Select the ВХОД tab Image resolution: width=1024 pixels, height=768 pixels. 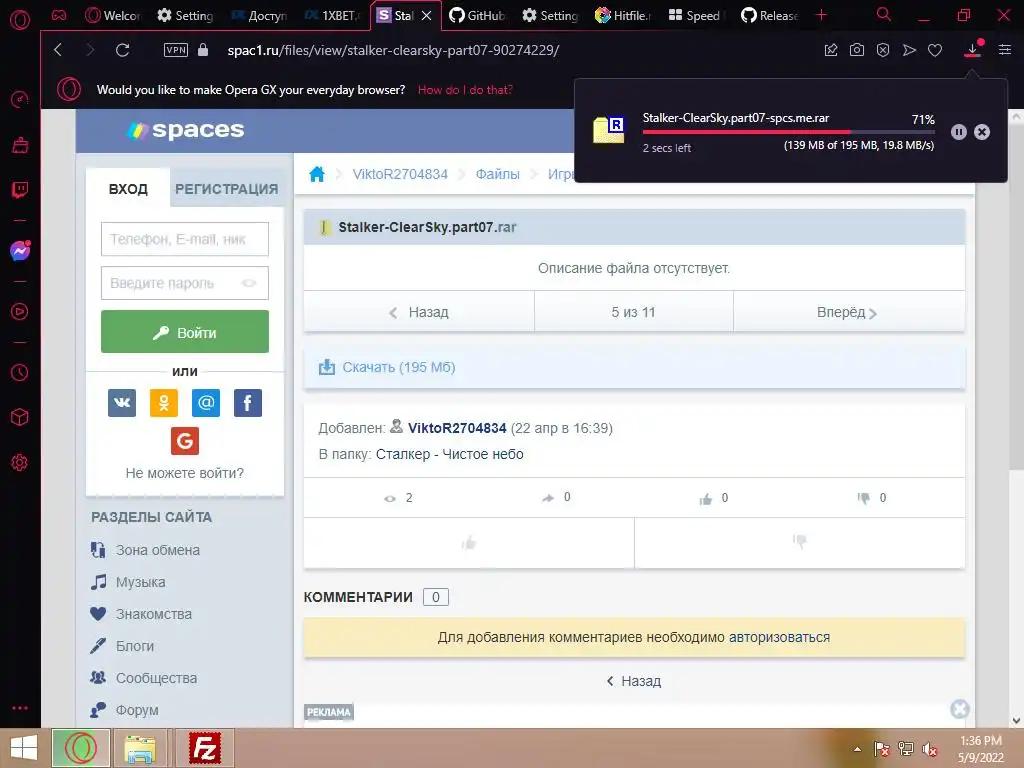point(128,189)
